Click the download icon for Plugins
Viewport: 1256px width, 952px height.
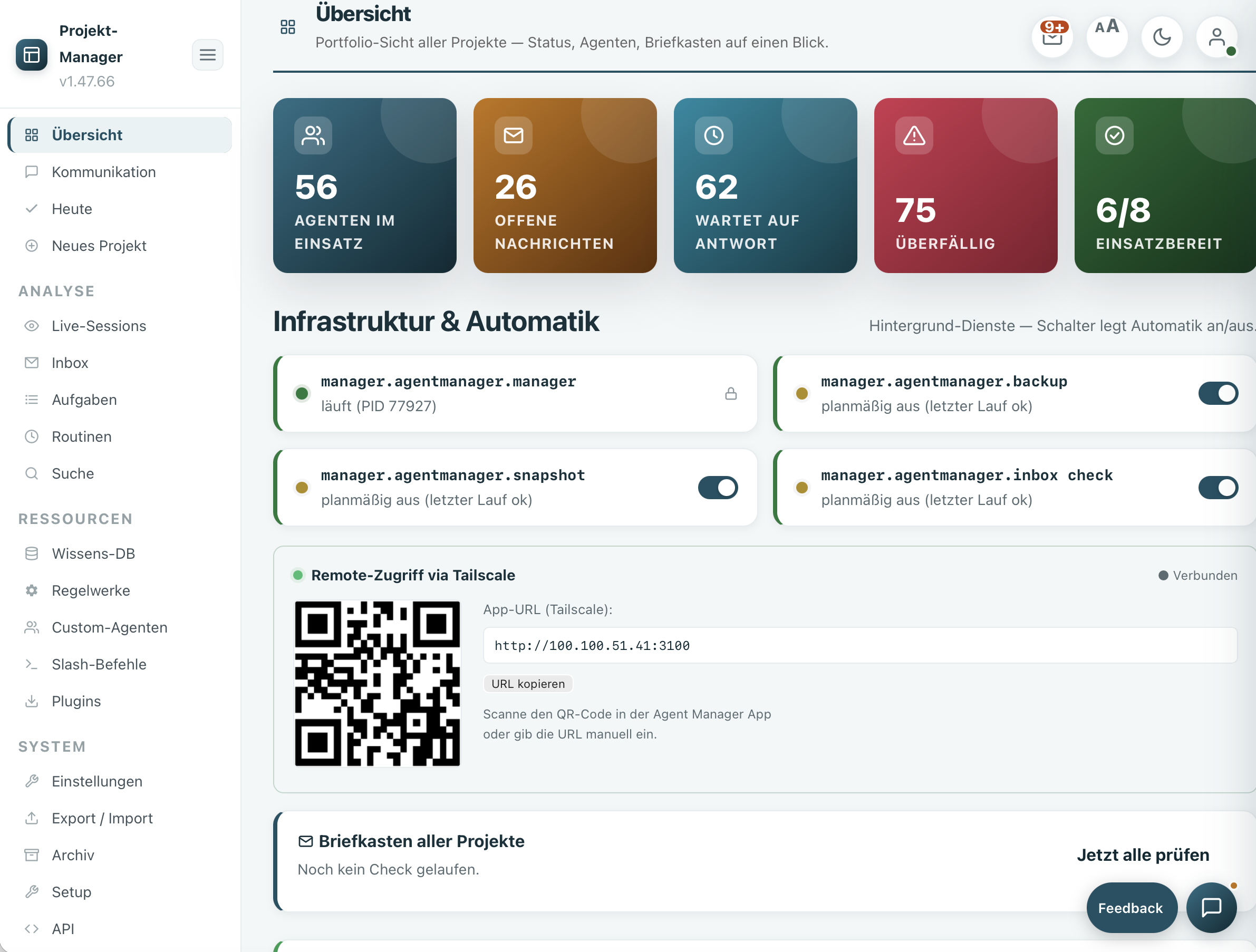point(32,701)
